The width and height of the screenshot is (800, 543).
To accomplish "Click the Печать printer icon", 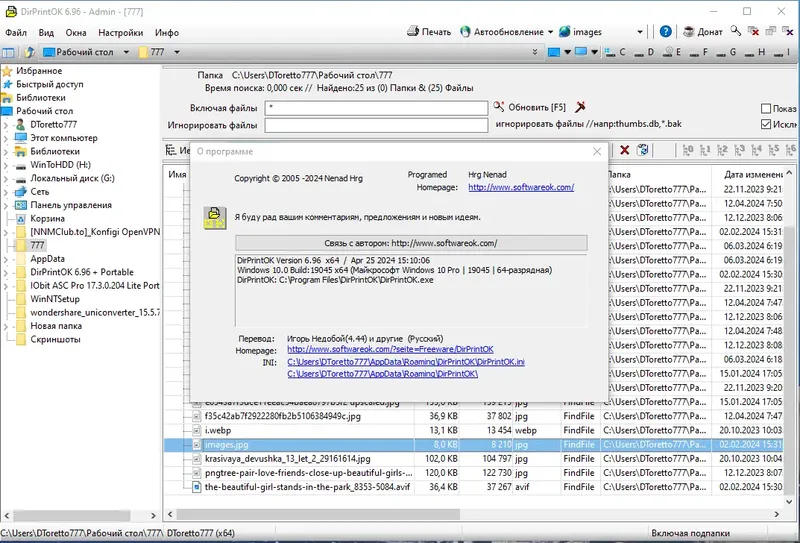I will (413, 32).
